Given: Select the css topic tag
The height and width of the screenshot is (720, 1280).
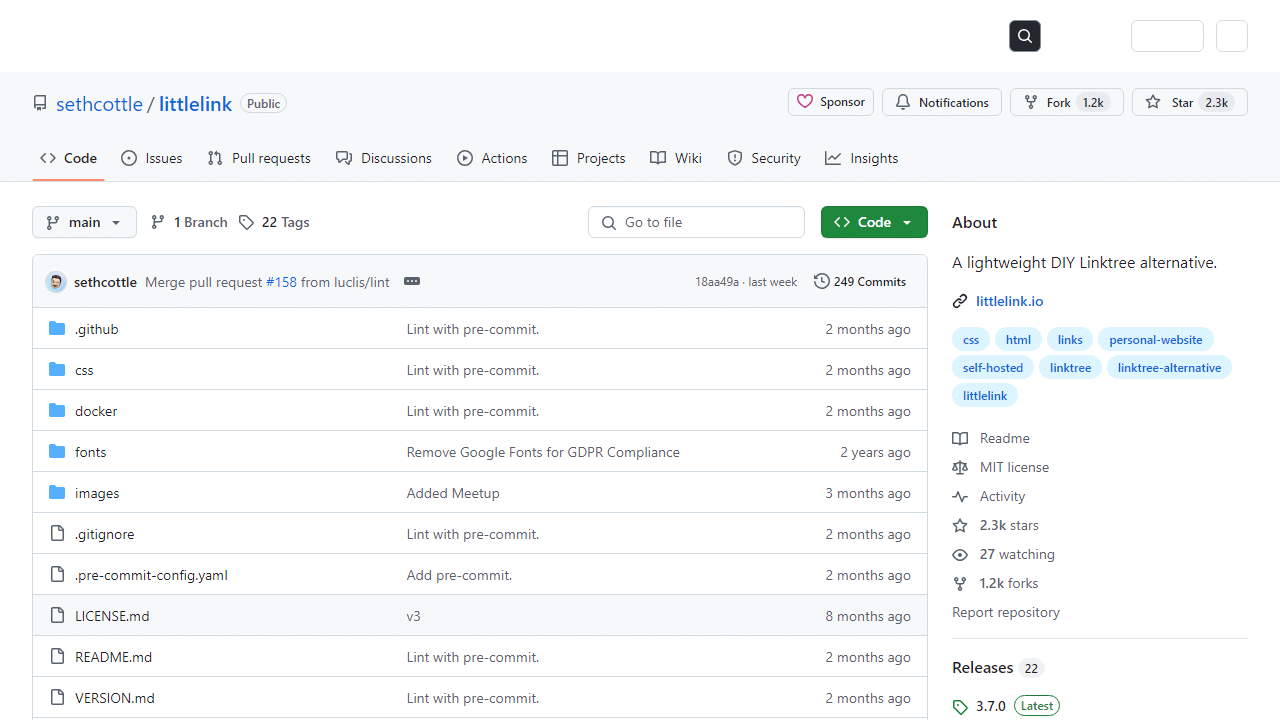Looking at the screenshot, I should coord(971,340).
